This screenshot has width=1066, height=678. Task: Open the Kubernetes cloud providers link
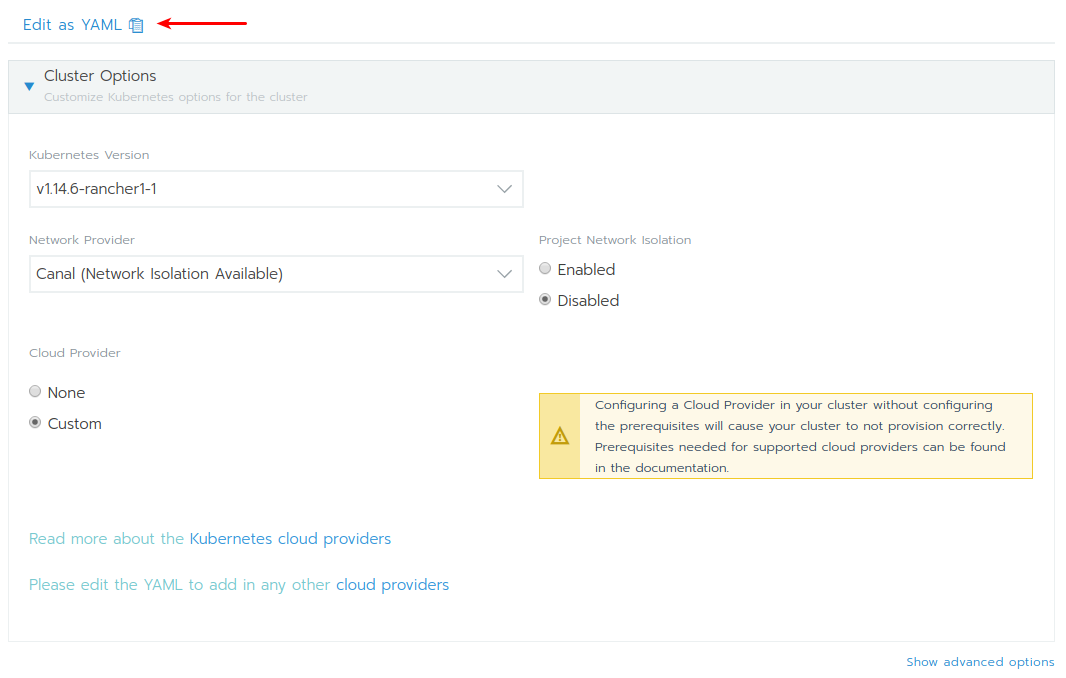pos(290,539)
